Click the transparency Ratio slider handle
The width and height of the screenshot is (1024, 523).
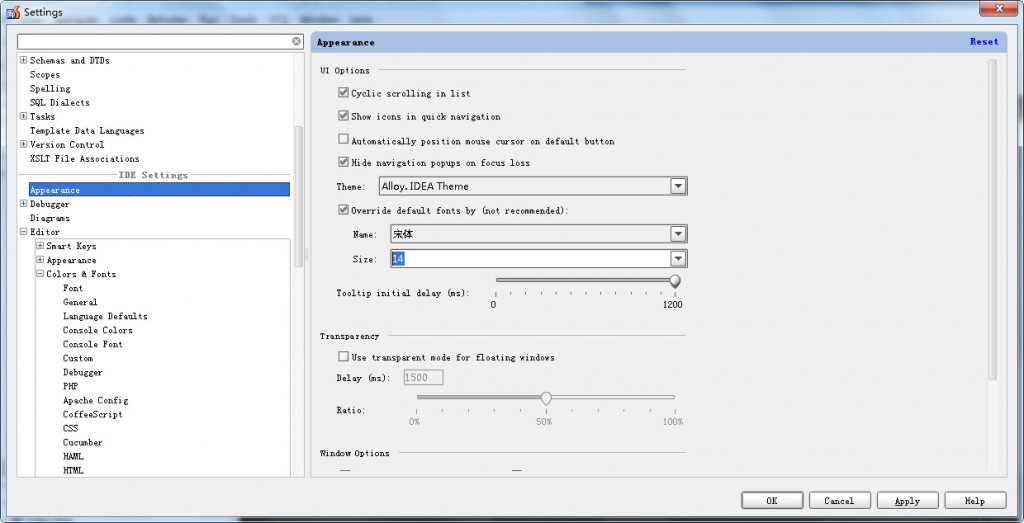[x=546, y=398]
